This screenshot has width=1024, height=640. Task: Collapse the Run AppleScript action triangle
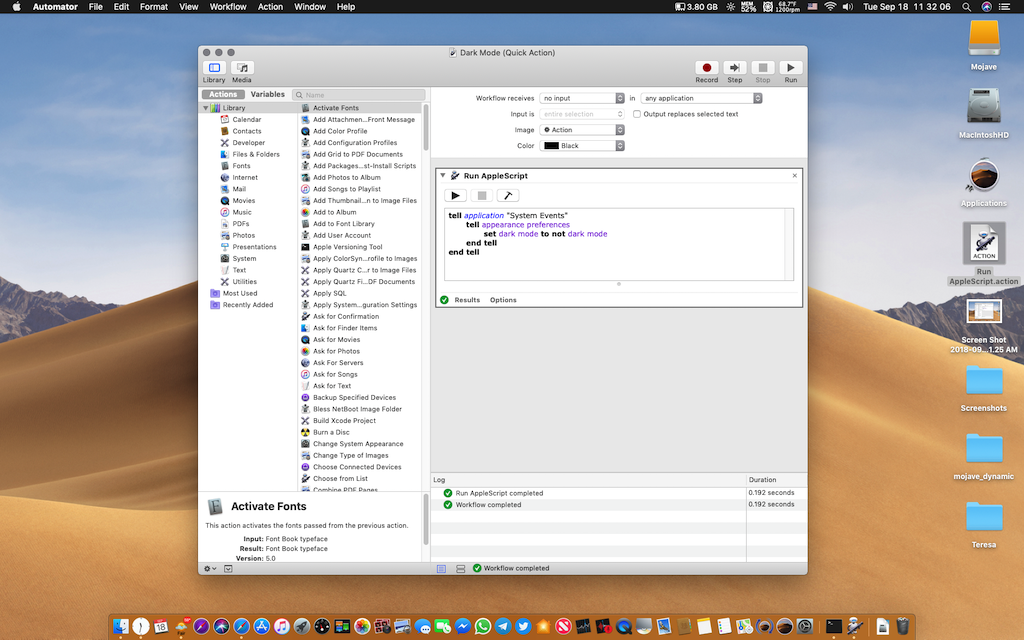click(x=443, y=176)
